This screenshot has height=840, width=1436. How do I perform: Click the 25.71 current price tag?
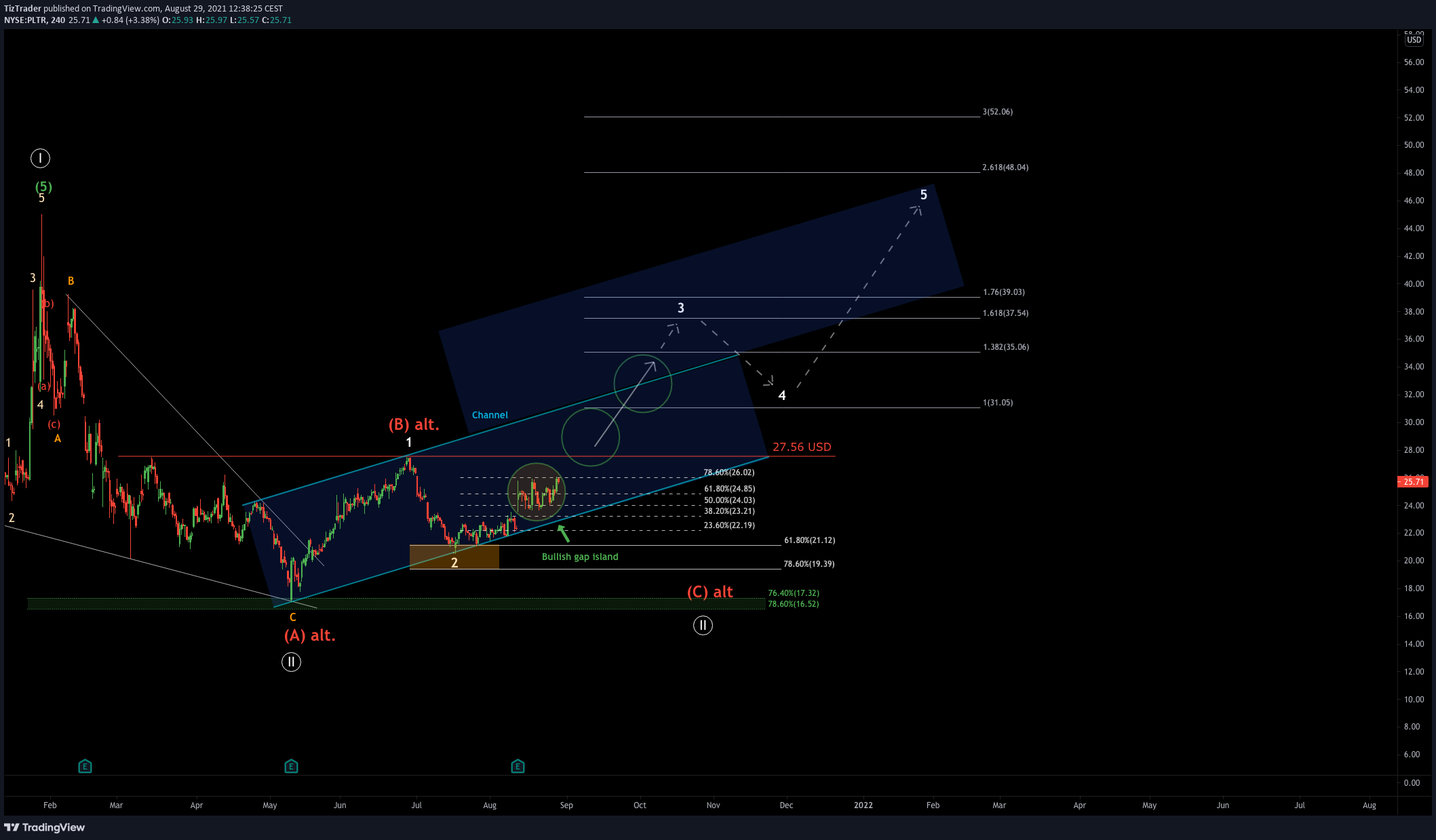point(1413,481)
